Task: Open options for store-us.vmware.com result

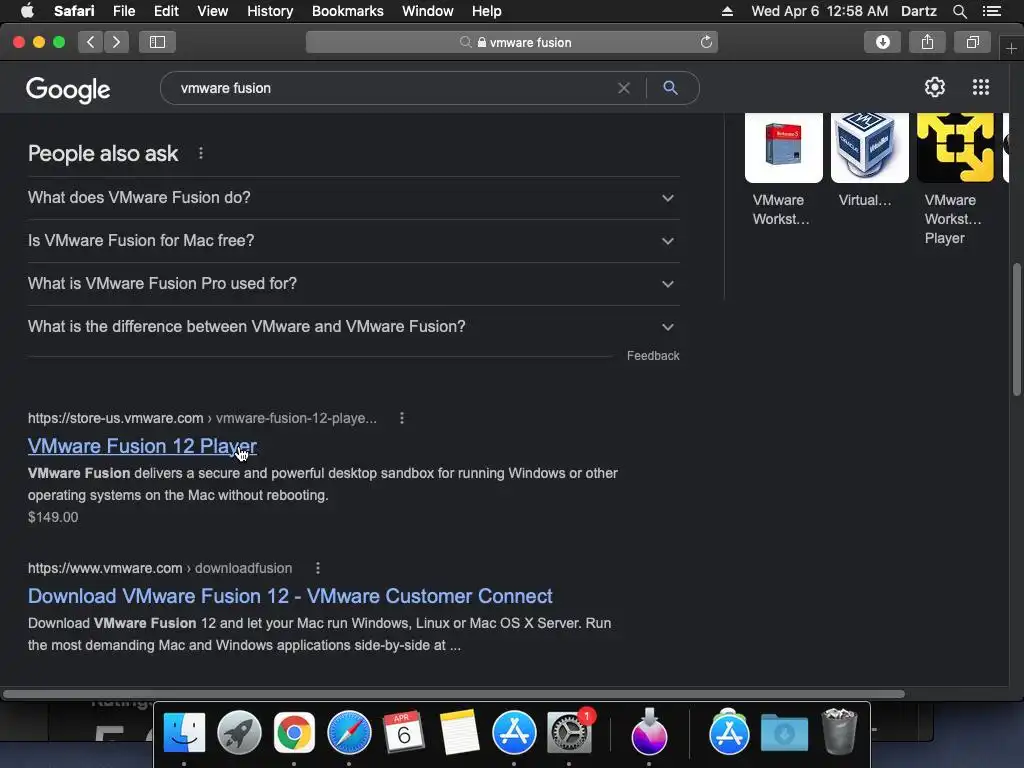Action: click(x=402, y=418)
